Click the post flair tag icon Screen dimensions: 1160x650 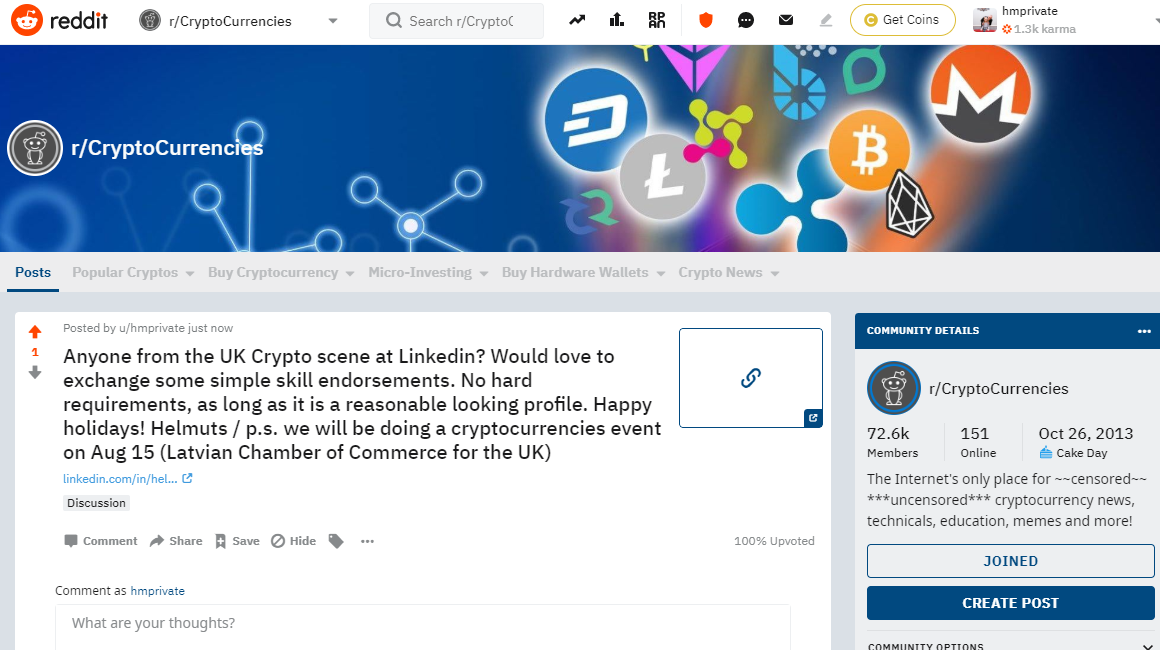(x=336, y=541)
